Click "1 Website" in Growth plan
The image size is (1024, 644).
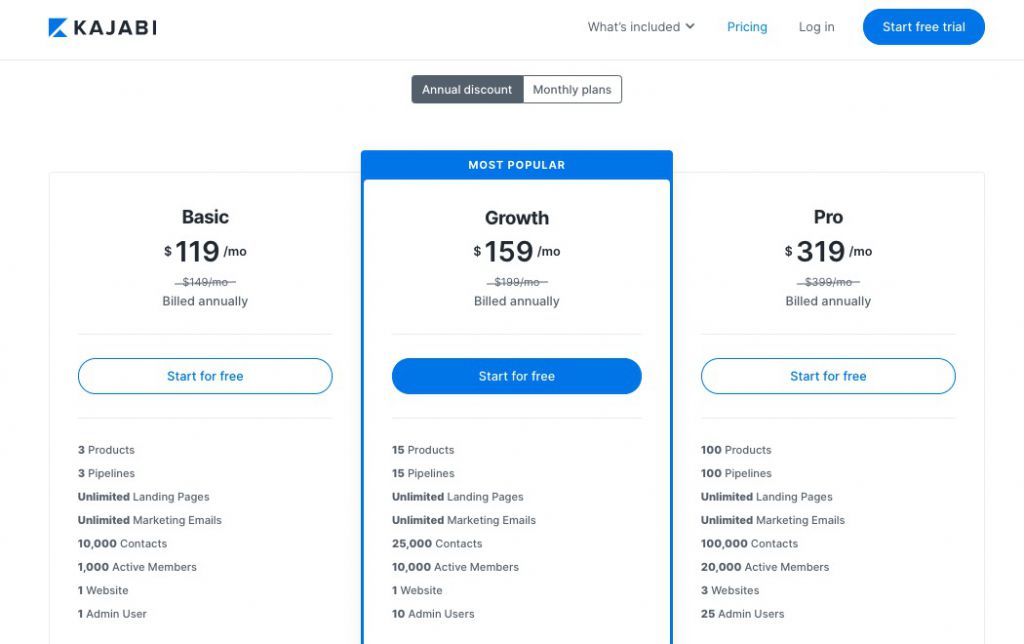pos(417,590)
